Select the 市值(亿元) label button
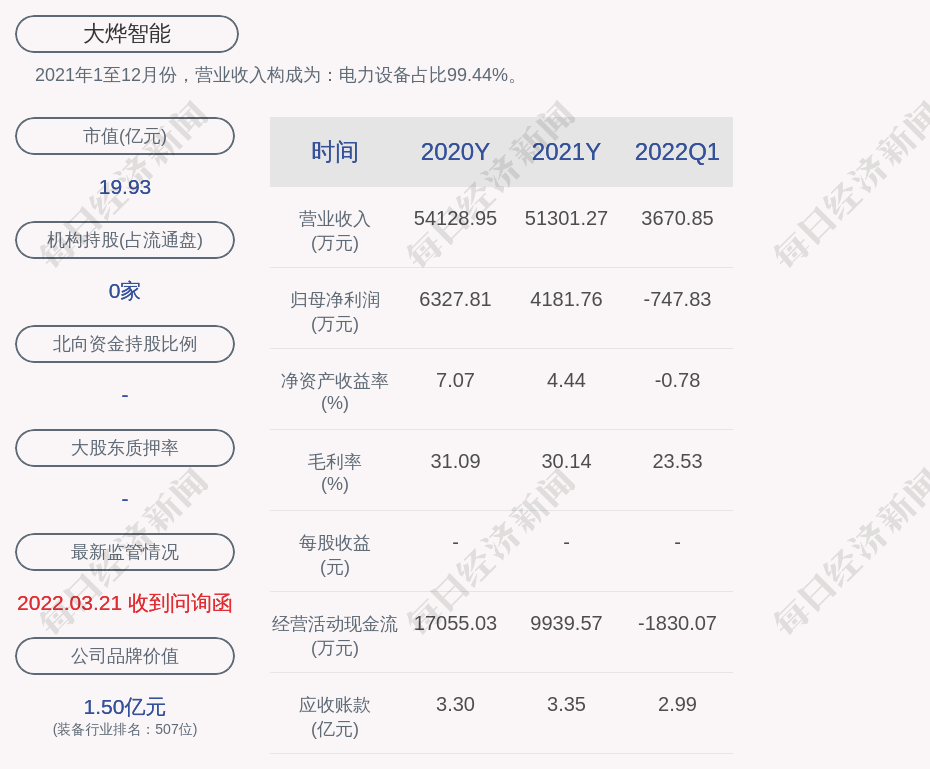Image resolution: width=930 pixels, height=769 pixels. tap(125, 136)
